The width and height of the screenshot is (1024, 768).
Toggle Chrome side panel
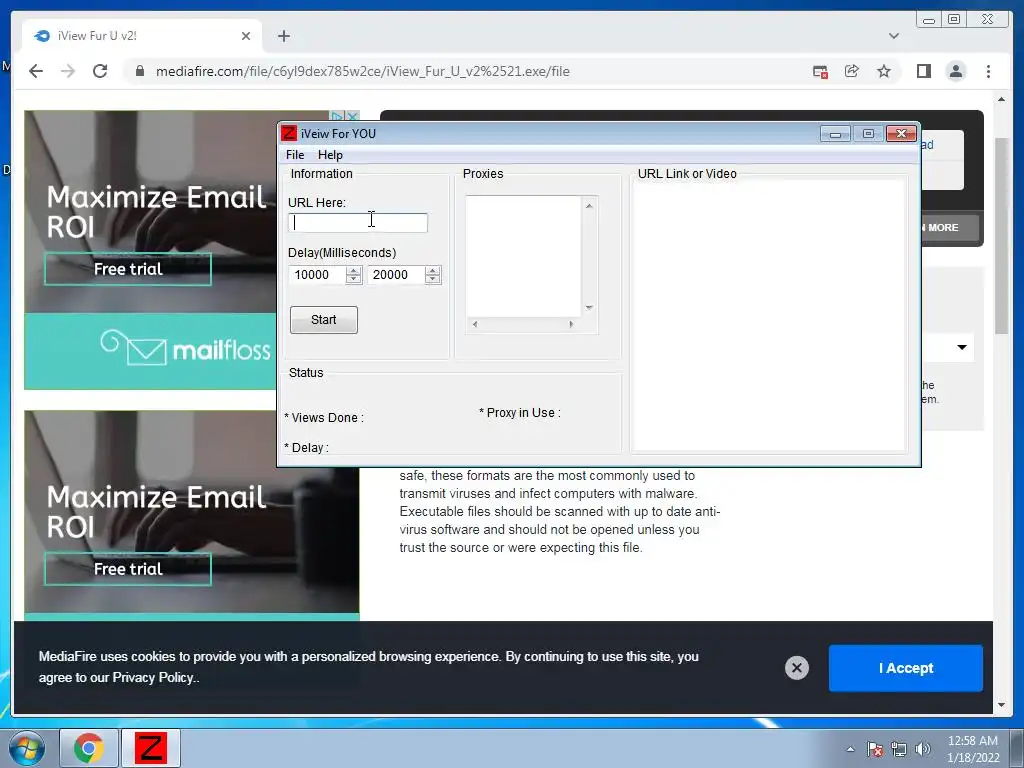[923, 71]
